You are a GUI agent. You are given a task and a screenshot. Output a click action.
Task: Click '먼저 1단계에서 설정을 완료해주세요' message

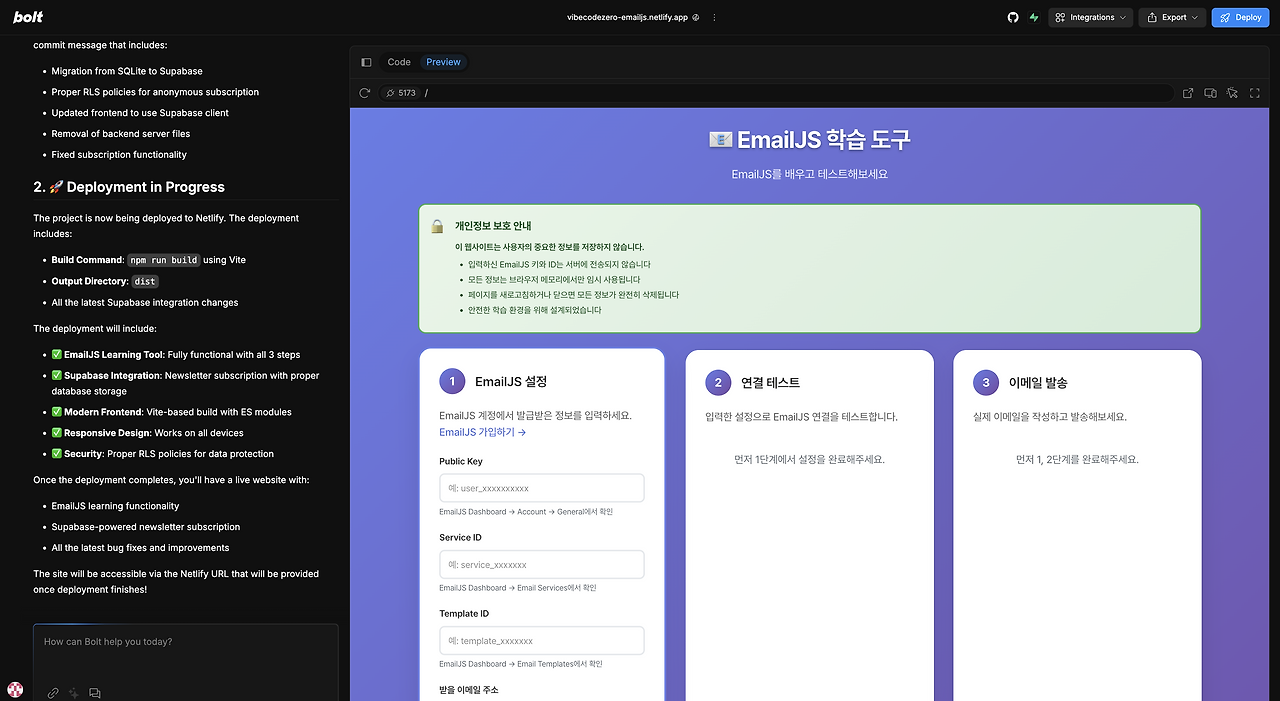pyautogui.click(x=809, y=460)
